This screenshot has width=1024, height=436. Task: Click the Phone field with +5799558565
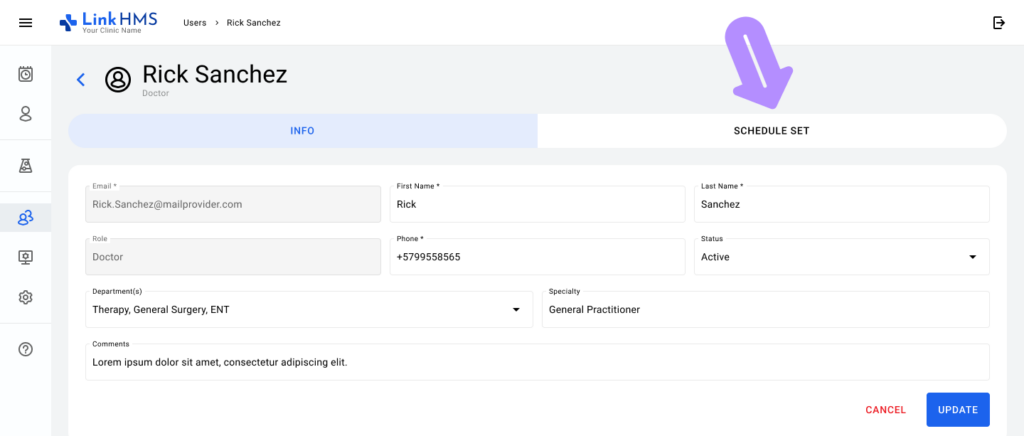coord(537,257)
